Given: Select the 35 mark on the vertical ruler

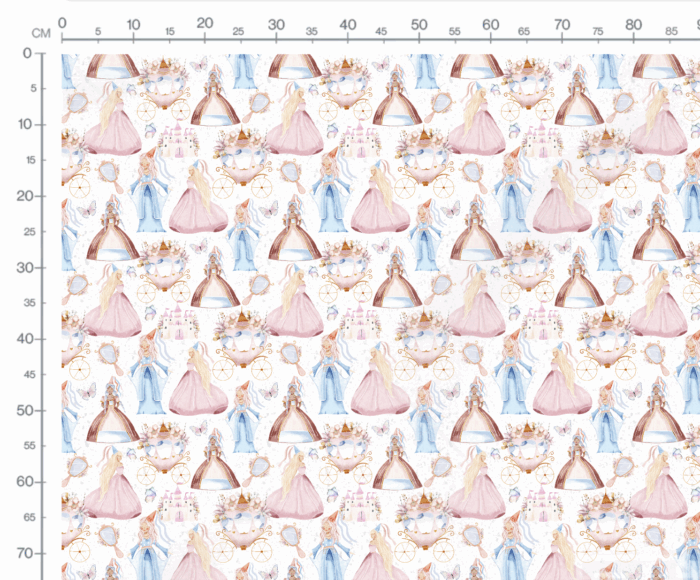Looking at the screenshot, I should tap(30, 303).
